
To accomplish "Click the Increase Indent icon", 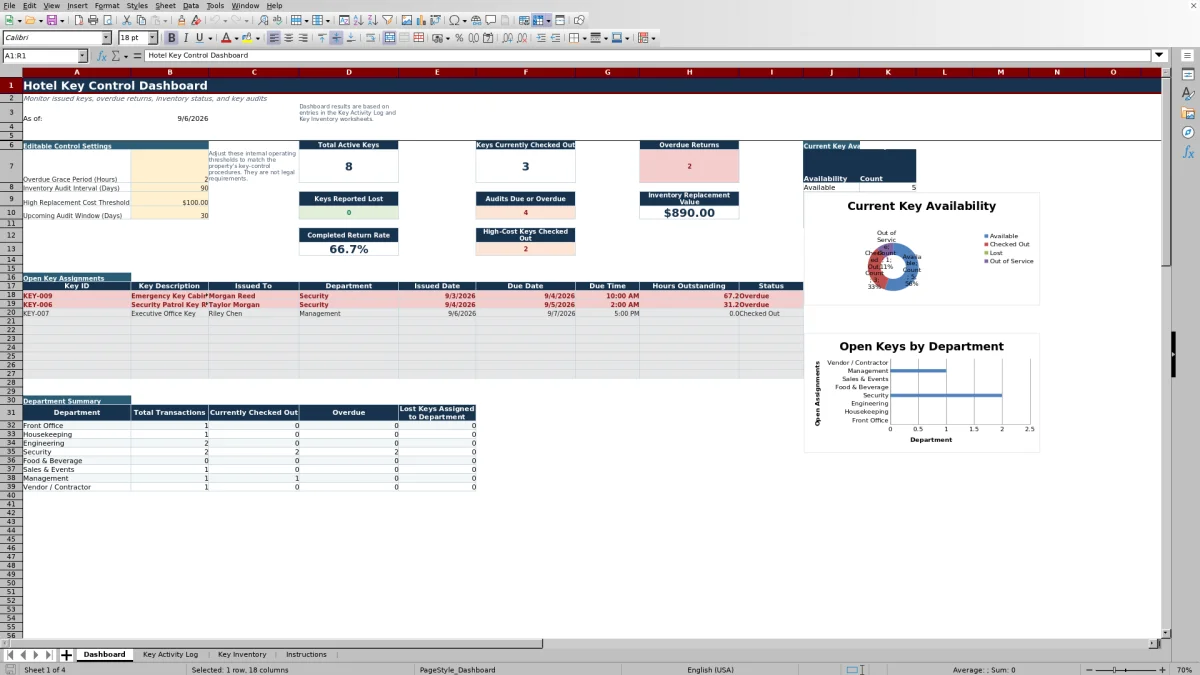I will pyautogui.click(x=540, y=38).
